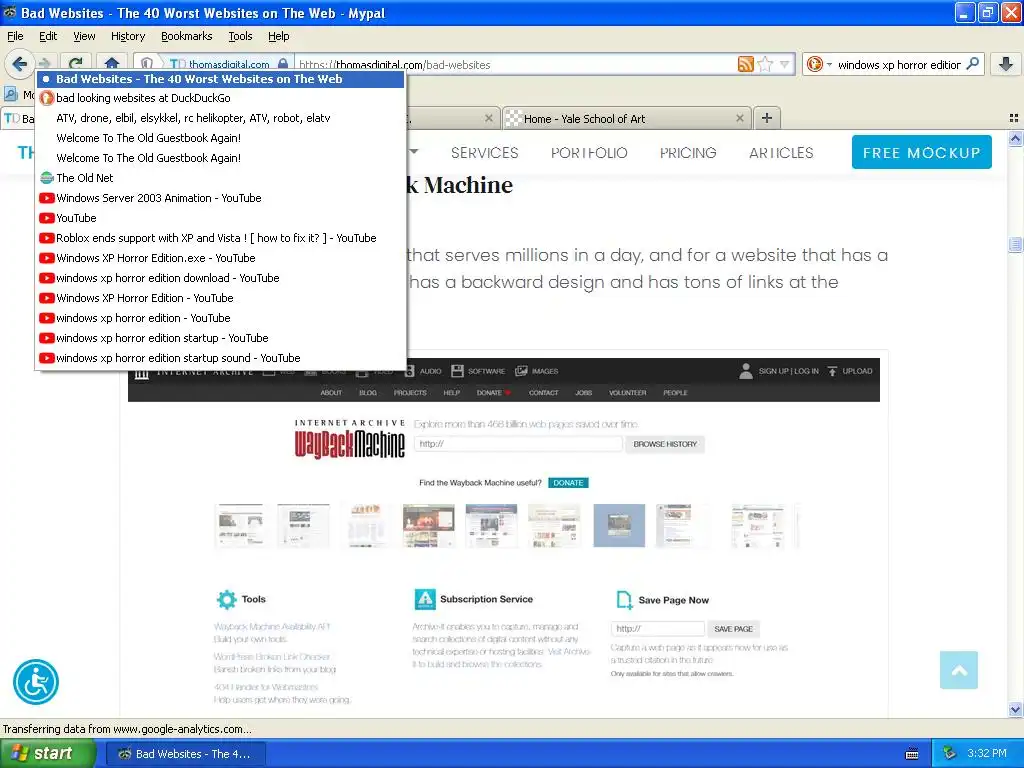
Task: Open the DuckDuckGo search engine selector
Action: 820,64
